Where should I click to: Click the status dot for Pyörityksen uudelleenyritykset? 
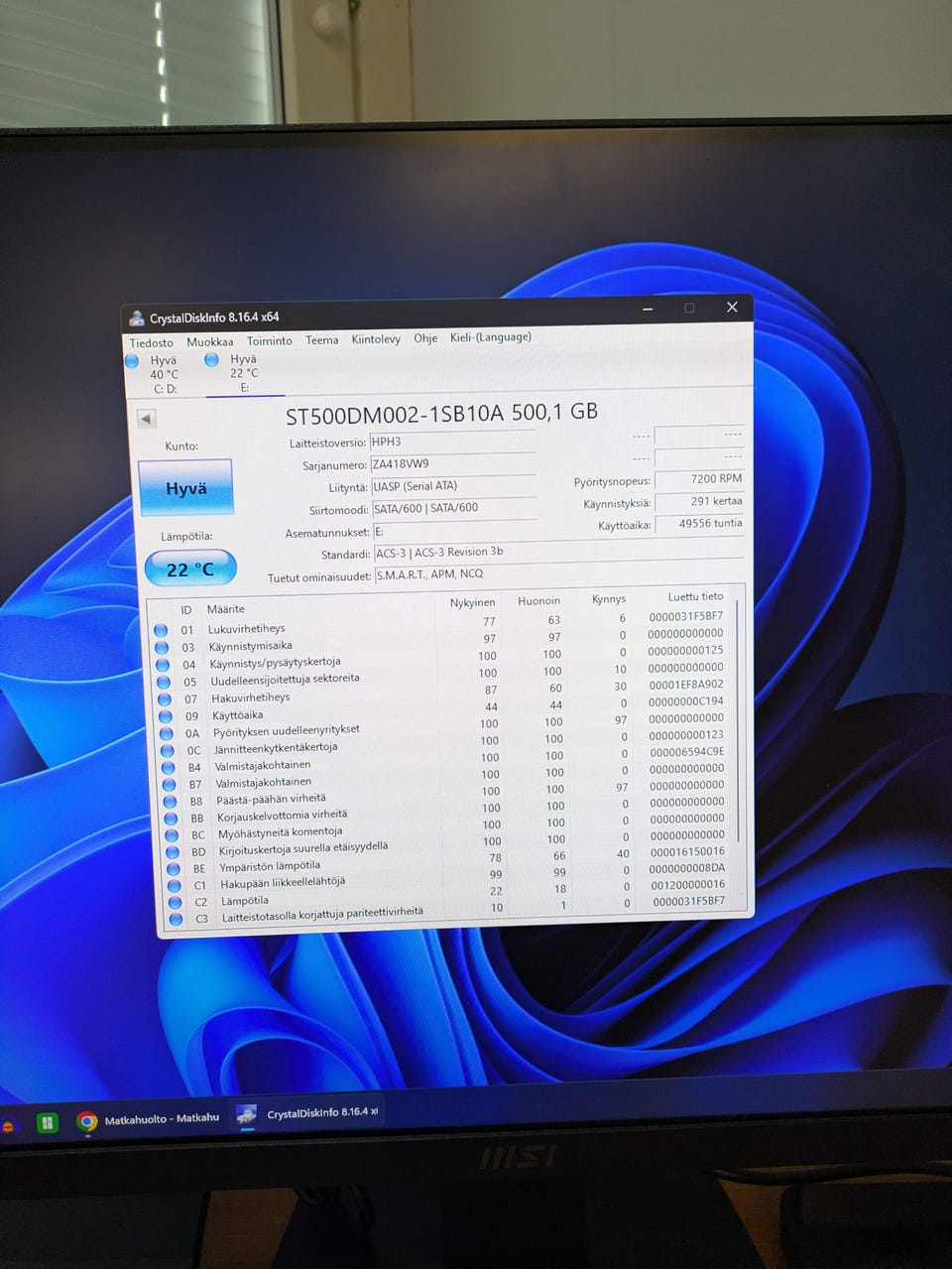click(x=167, y=733)
